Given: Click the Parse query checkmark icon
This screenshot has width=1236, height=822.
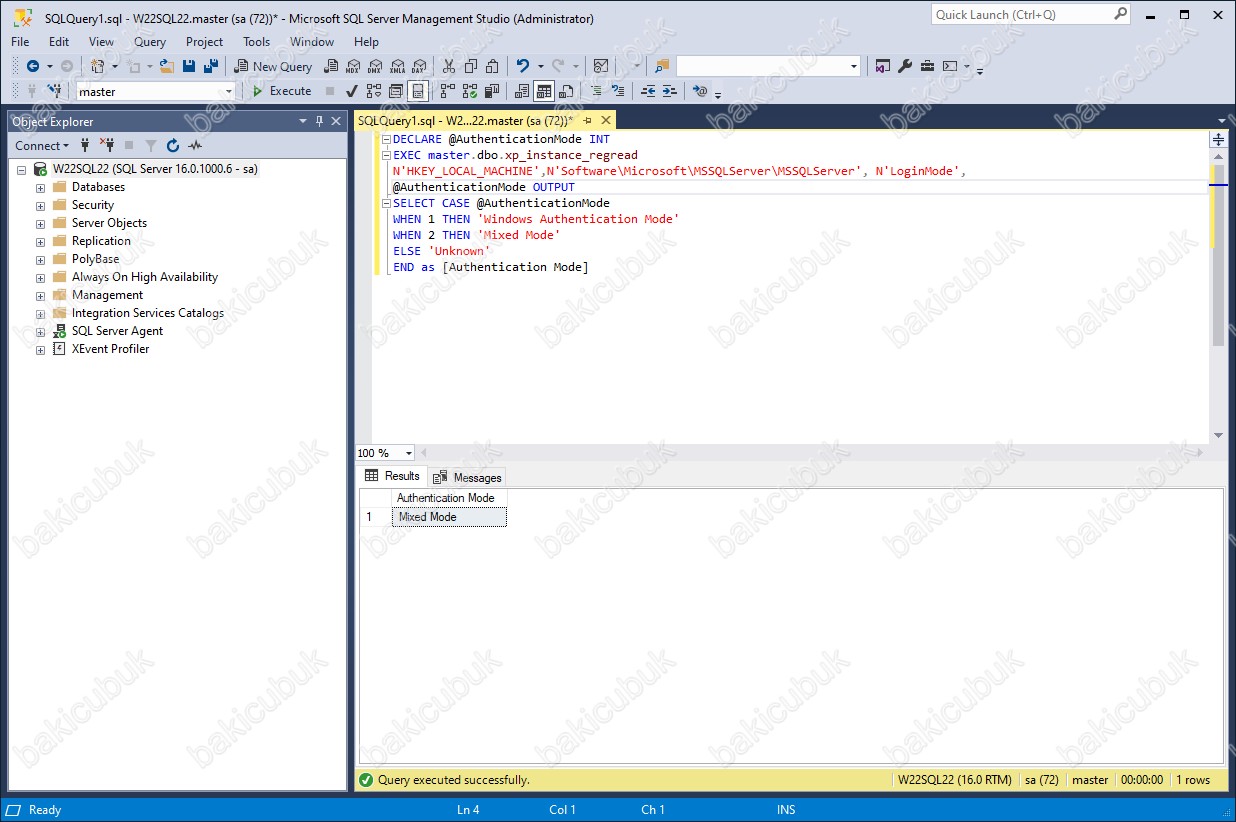Looking at the screenshot, I should [x=352, y=91].
